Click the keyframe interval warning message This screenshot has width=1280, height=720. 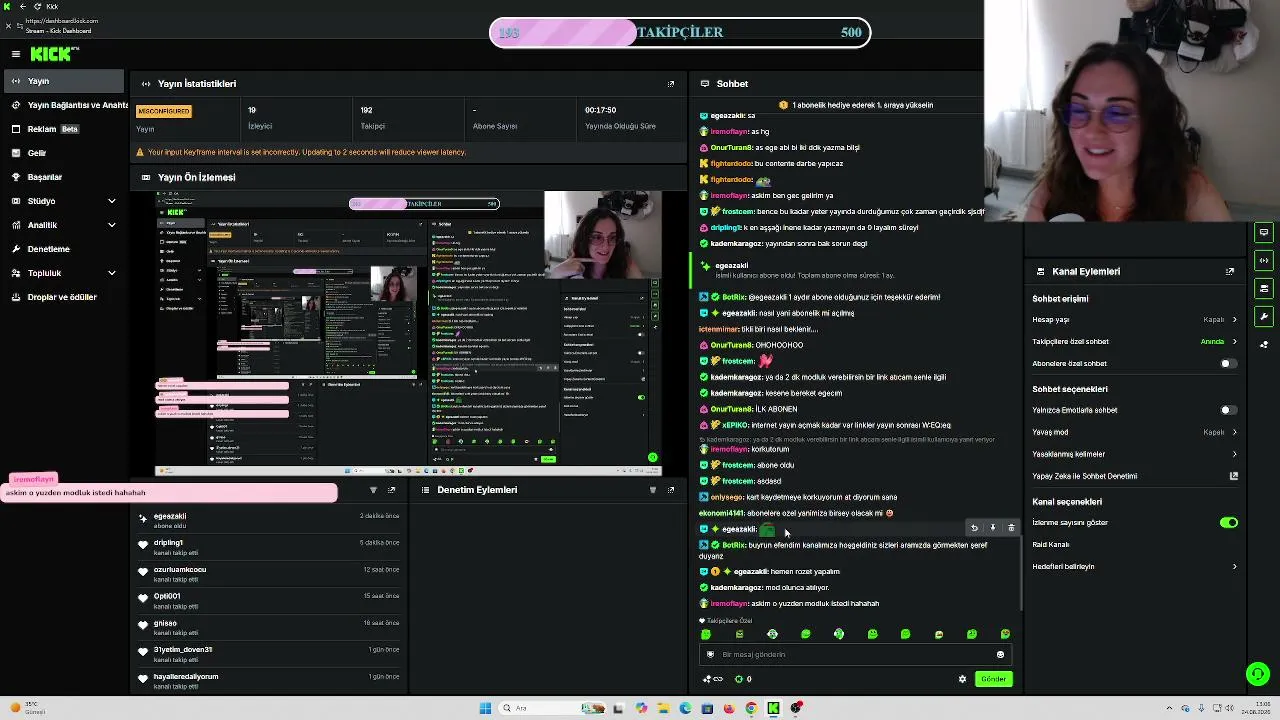coord(307,152)
